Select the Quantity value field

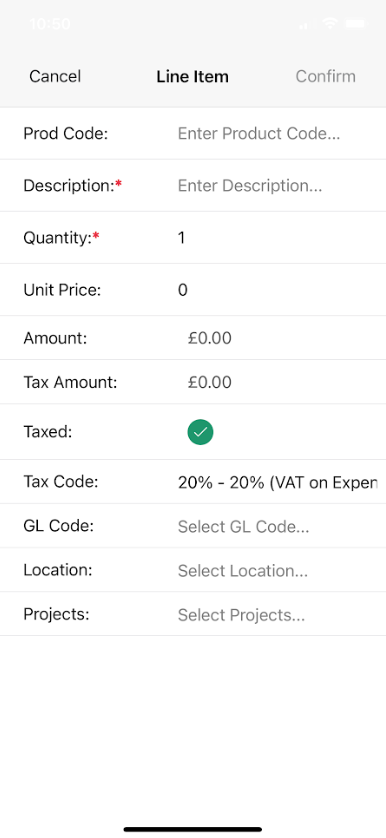(278, 237)
